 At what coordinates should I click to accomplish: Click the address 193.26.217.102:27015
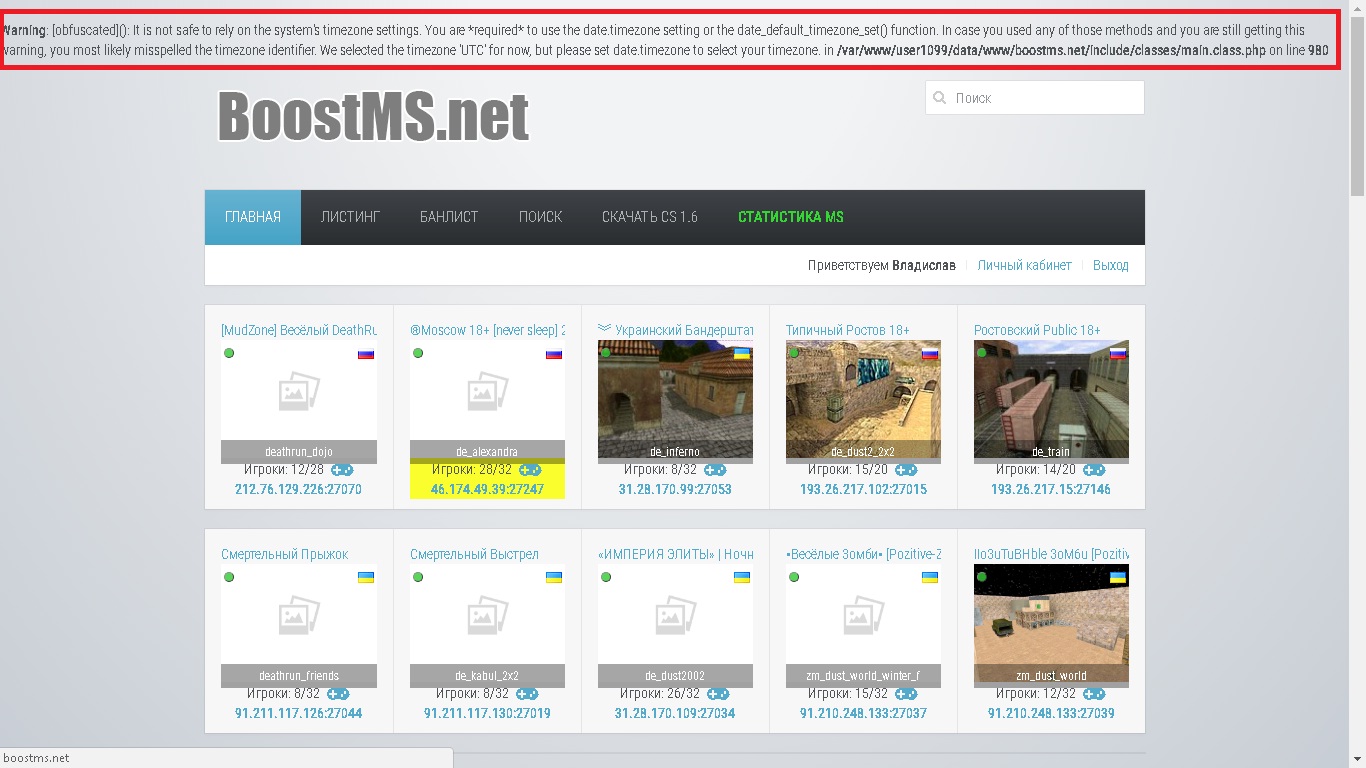point(863,490)
